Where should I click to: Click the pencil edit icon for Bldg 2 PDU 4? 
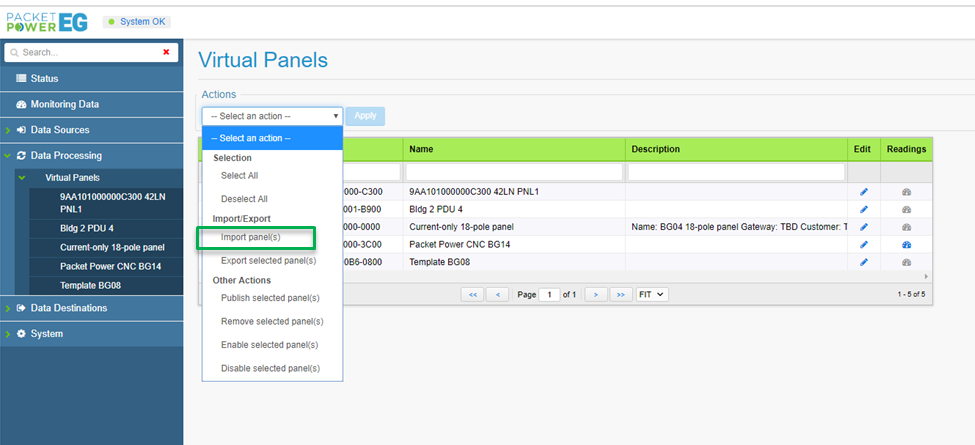click(x=864, y=209)
